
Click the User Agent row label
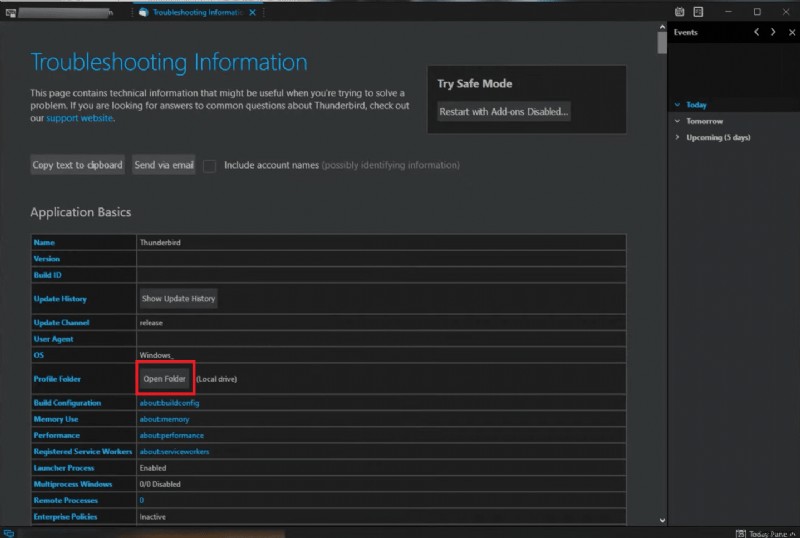[x=54, y=339]
